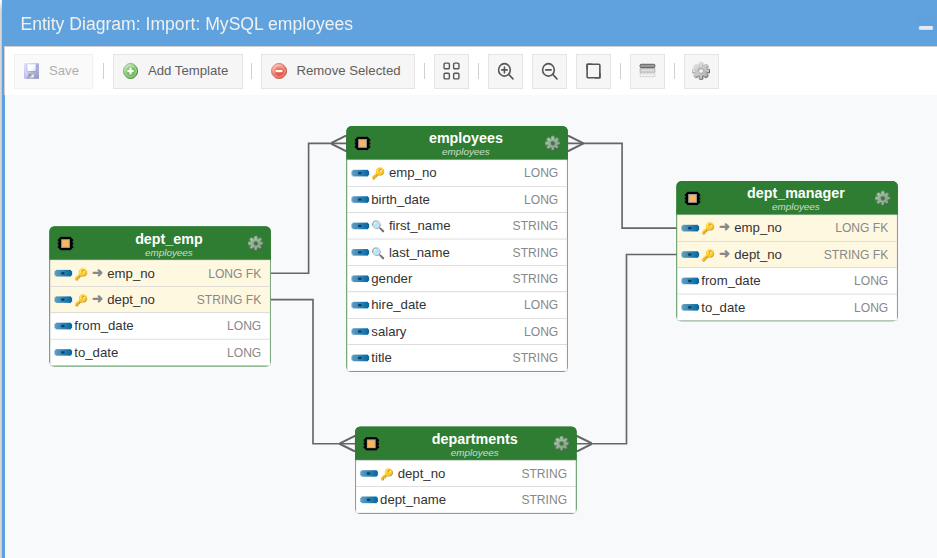Select to_date field in dept_emp

pyautogui.click(x=96, y=352)
